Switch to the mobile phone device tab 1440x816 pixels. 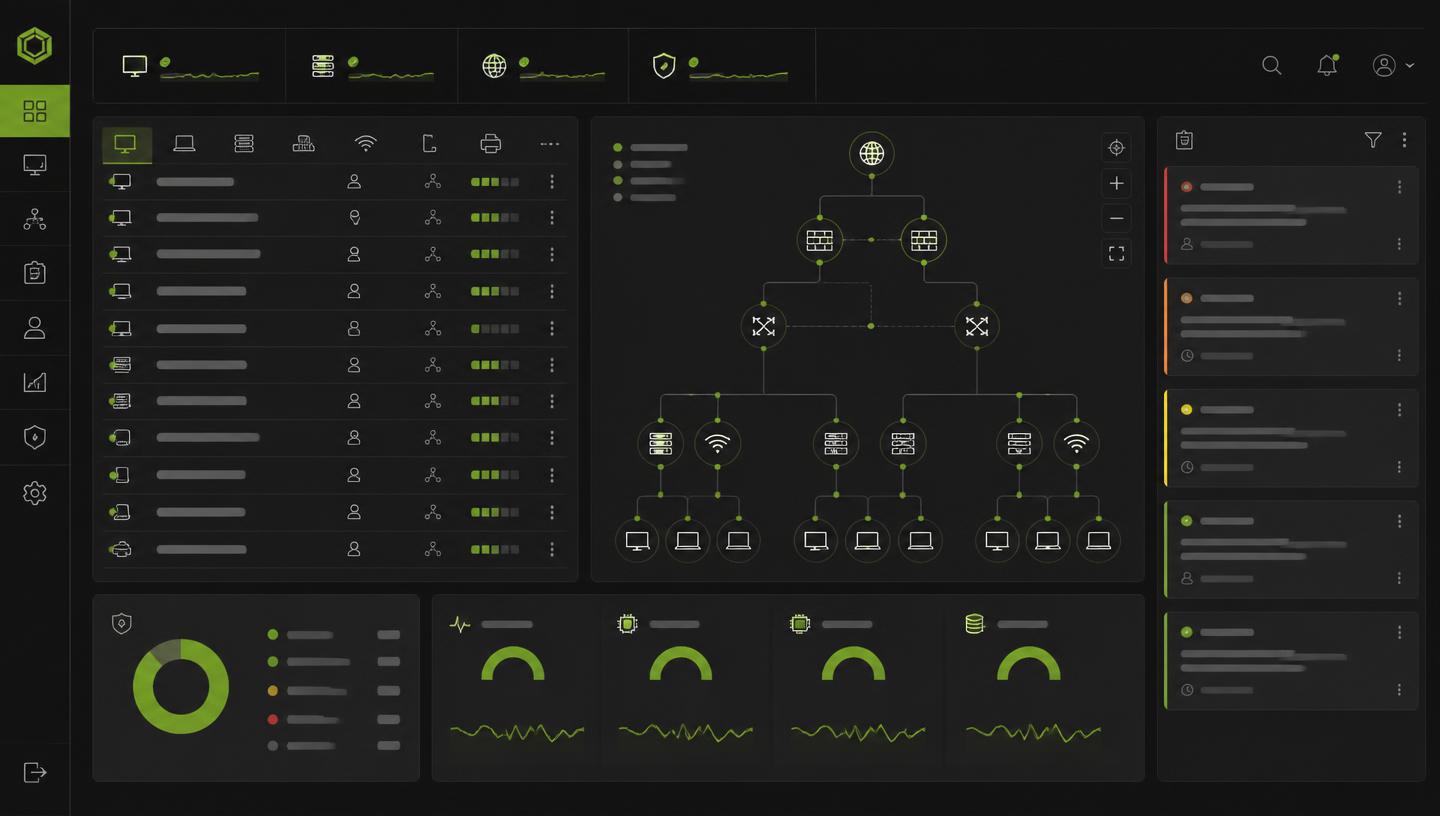pyautogui.click(x=430, y=144)
